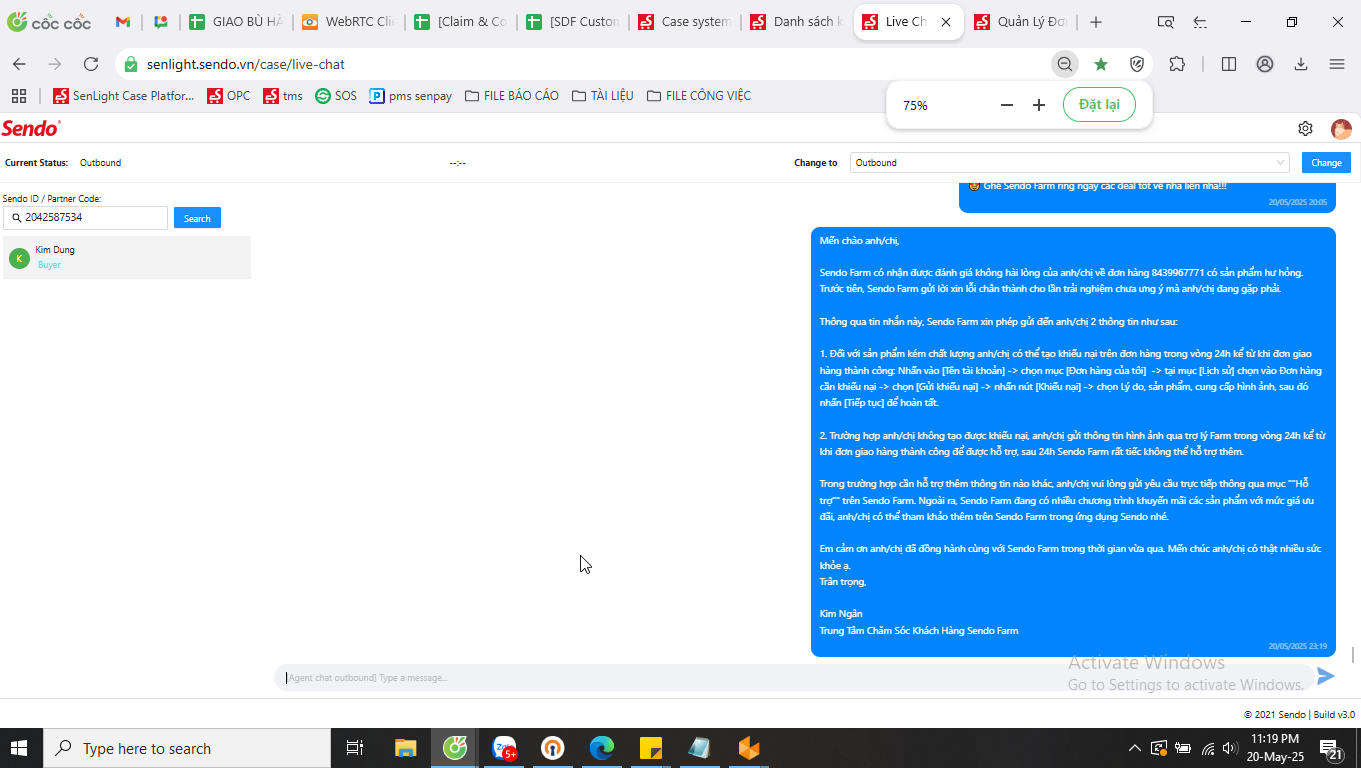Click the Sendo logo
The width and height of the screenshot is (1361, 768).
31,128
